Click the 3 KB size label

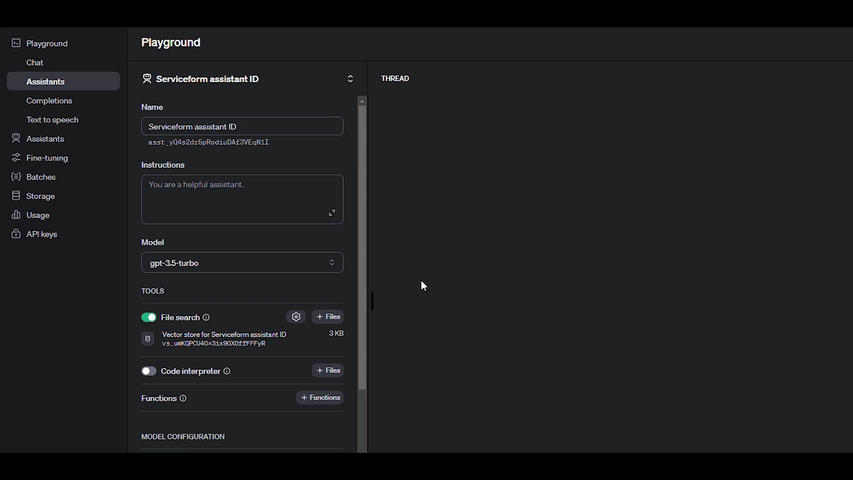click(x=336, y=333)
